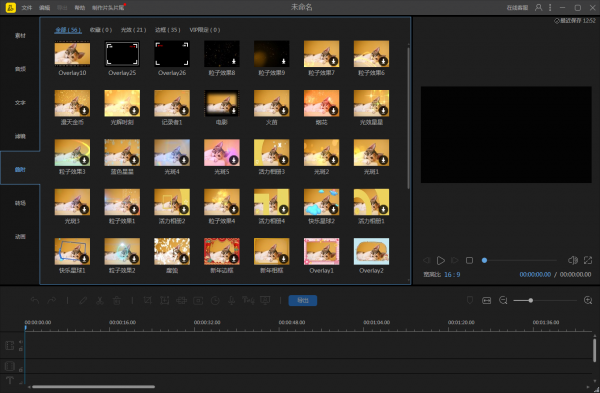The height and width of the screenshot is (393, 600).
Task: Download the 粒子效果7 overlay
Action: pyautogui.click(x=333, y=61)
